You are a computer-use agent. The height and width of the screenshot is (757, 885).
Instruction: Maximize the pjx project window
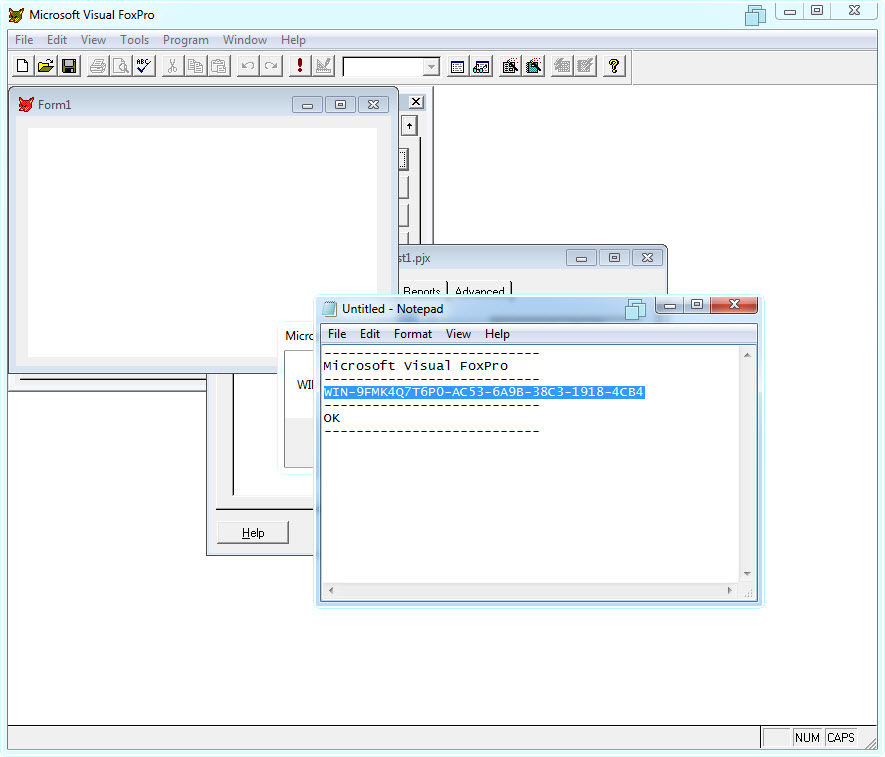click(x=615, y=258)
